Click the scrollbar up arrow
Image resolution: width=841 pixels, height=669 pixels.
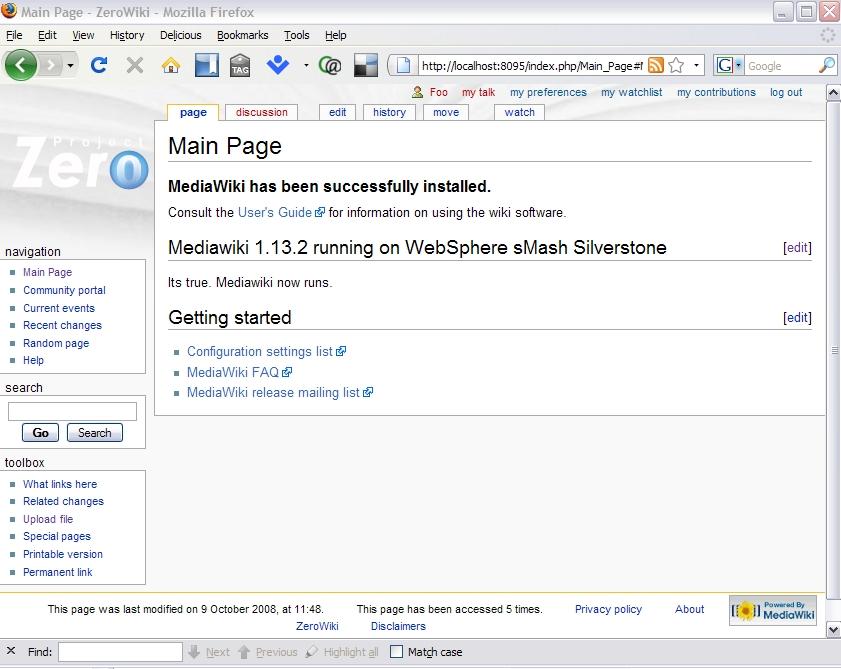(833, 92)
